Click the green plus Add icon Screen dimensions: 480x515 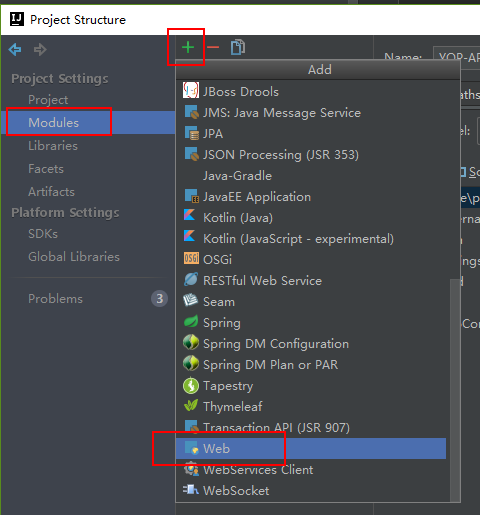[188, 47]
